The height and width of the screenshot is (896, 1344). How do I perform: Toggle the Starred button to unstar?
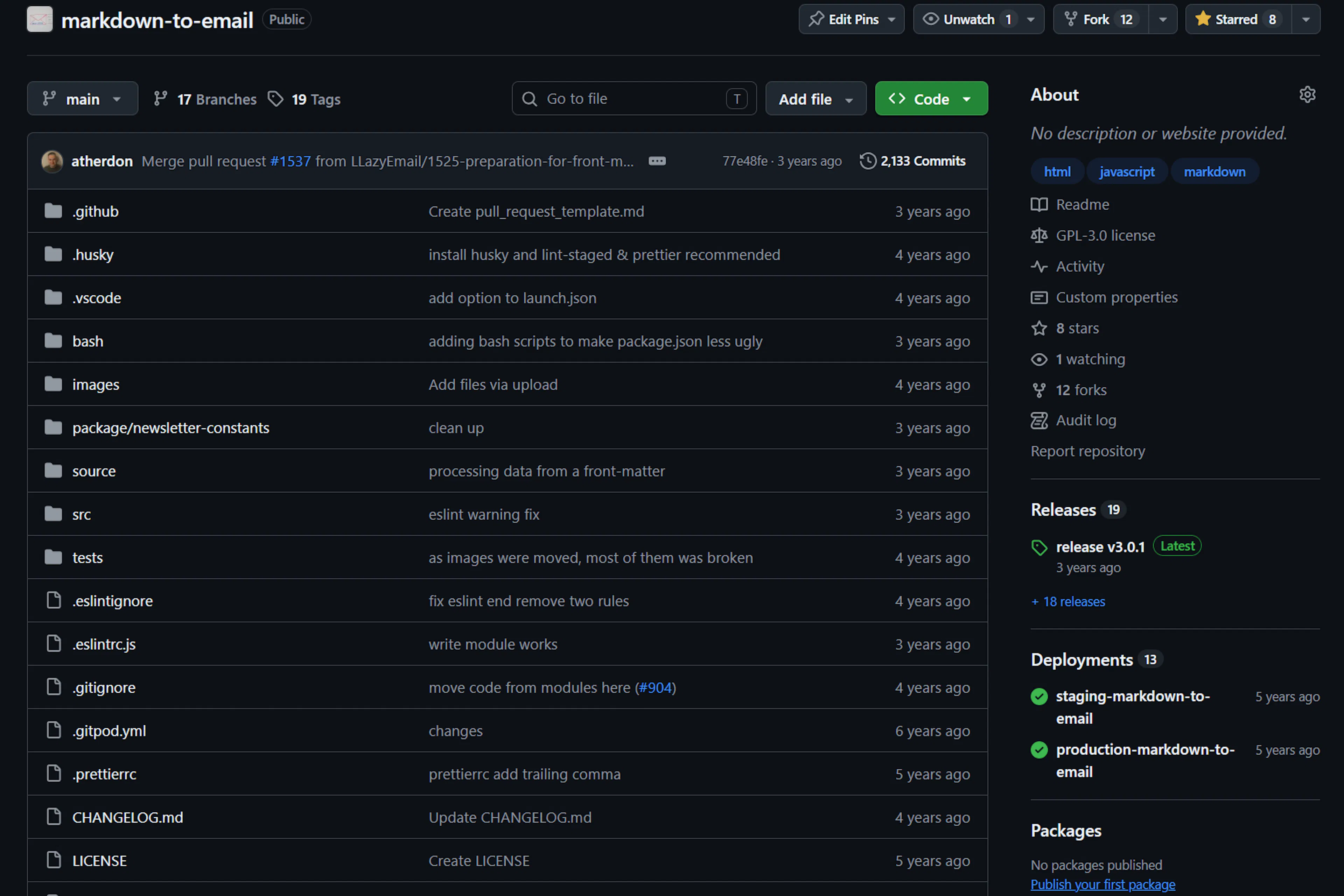1238,20
